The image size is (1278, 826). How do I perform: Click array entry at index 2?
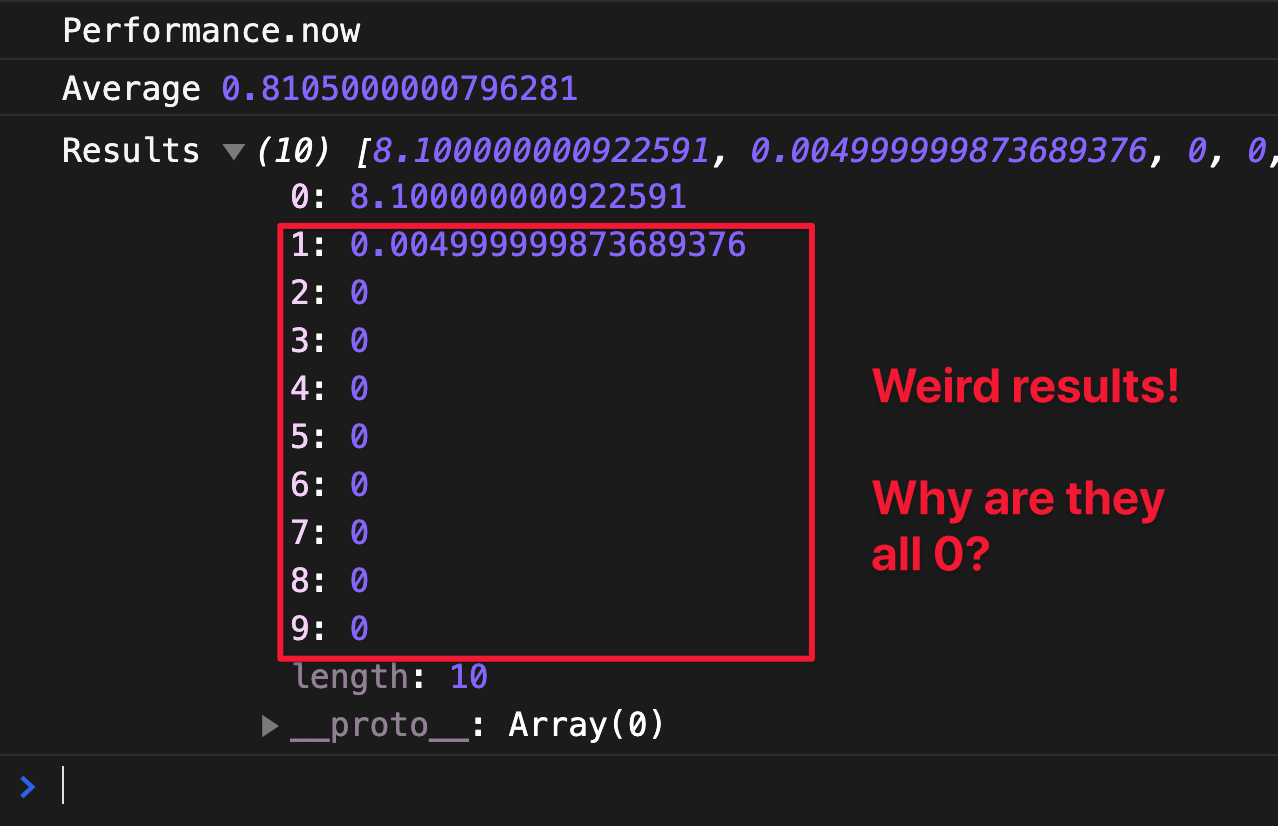click(330, 293)
